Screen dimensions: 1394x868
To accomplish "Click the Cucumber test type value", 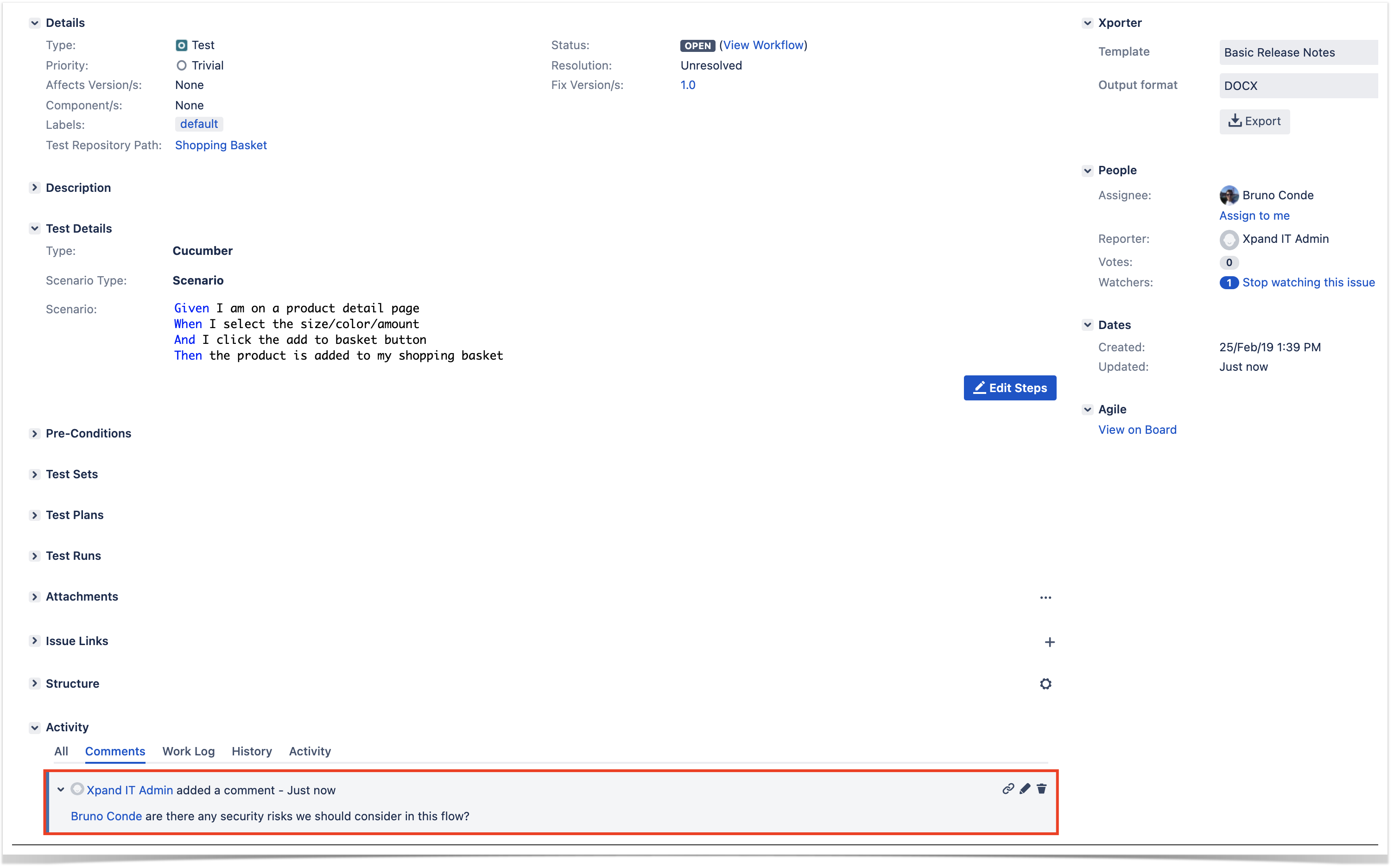I will coord(202,251).
